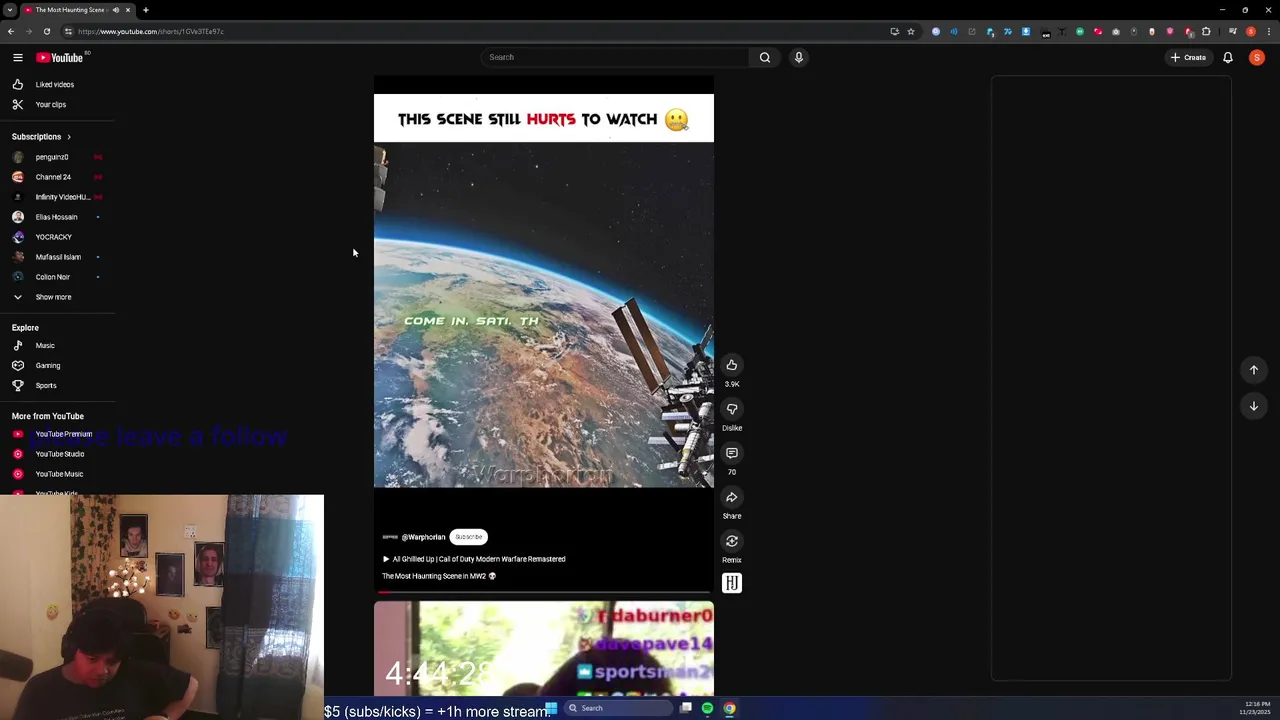This screenshot has width=1280, height=720.
Task: Click the taskbar clock
Action: [x=1256, y=708]
